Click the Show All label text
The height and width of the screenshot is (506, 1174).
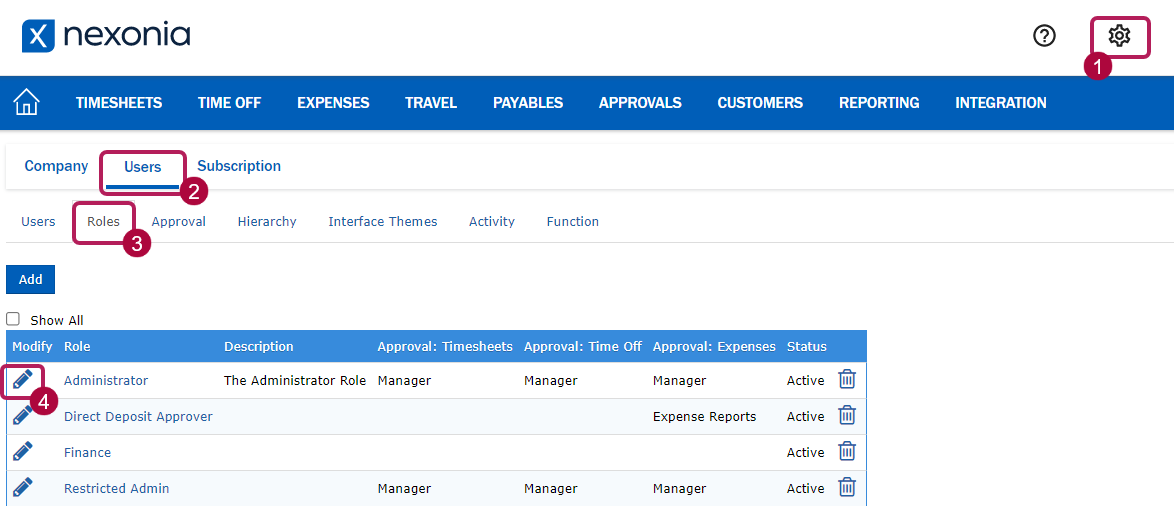pos(57,320)
